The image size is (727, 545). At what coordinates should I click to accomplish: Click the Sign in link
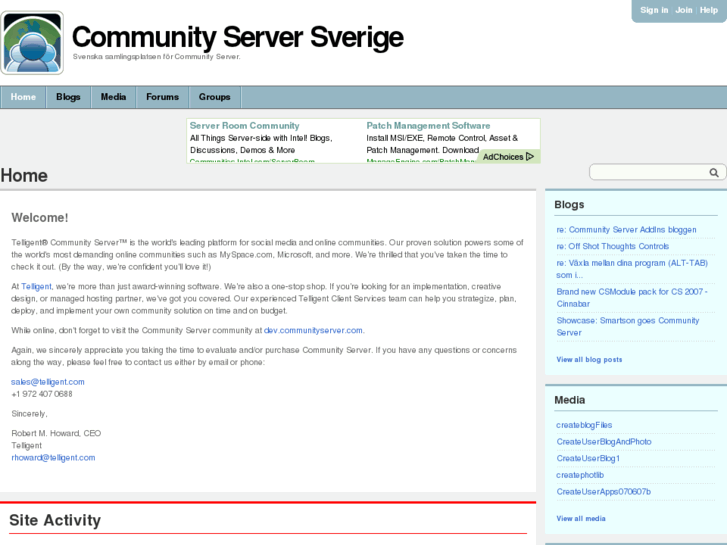point(654,10)
